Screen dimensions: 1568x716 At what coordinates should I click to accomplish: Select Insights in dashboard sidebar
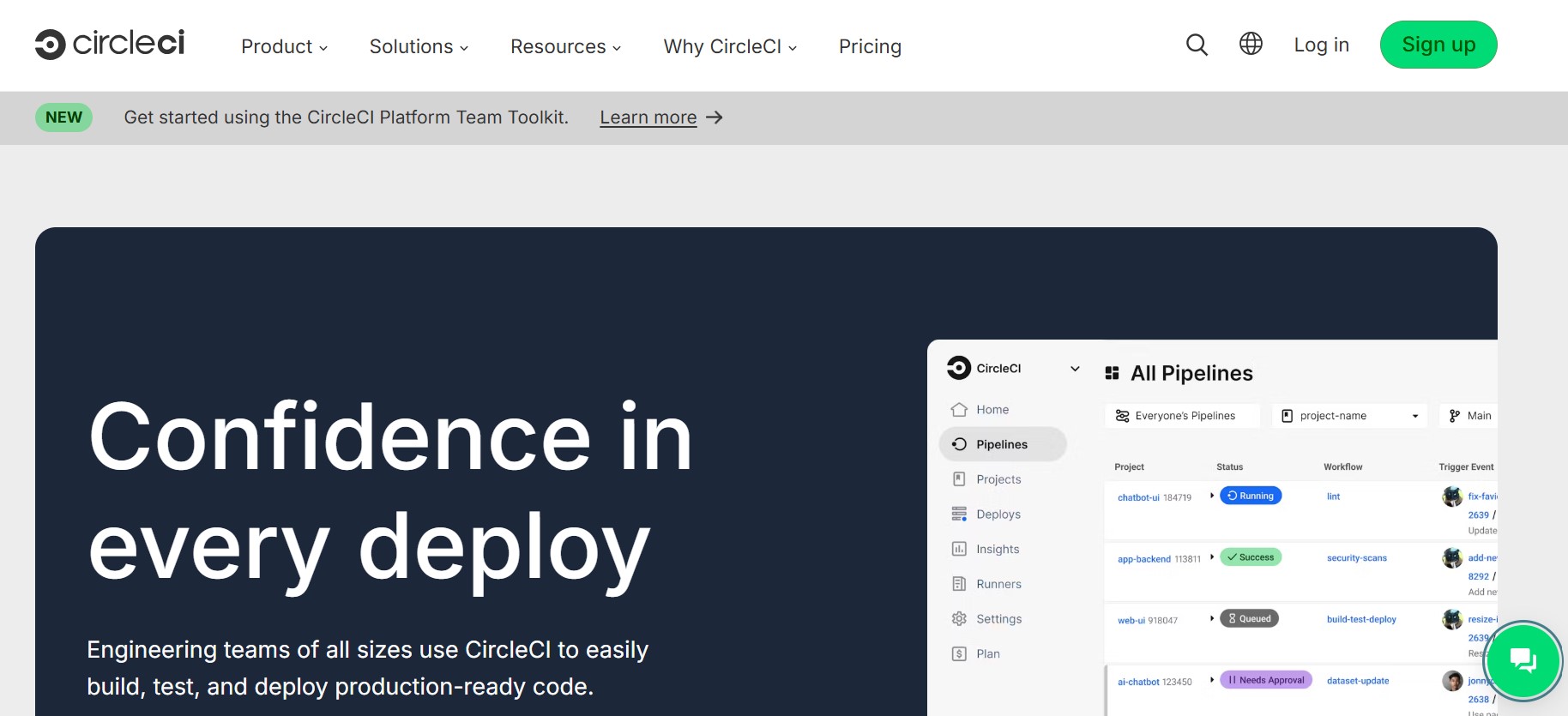pos(998,549)
